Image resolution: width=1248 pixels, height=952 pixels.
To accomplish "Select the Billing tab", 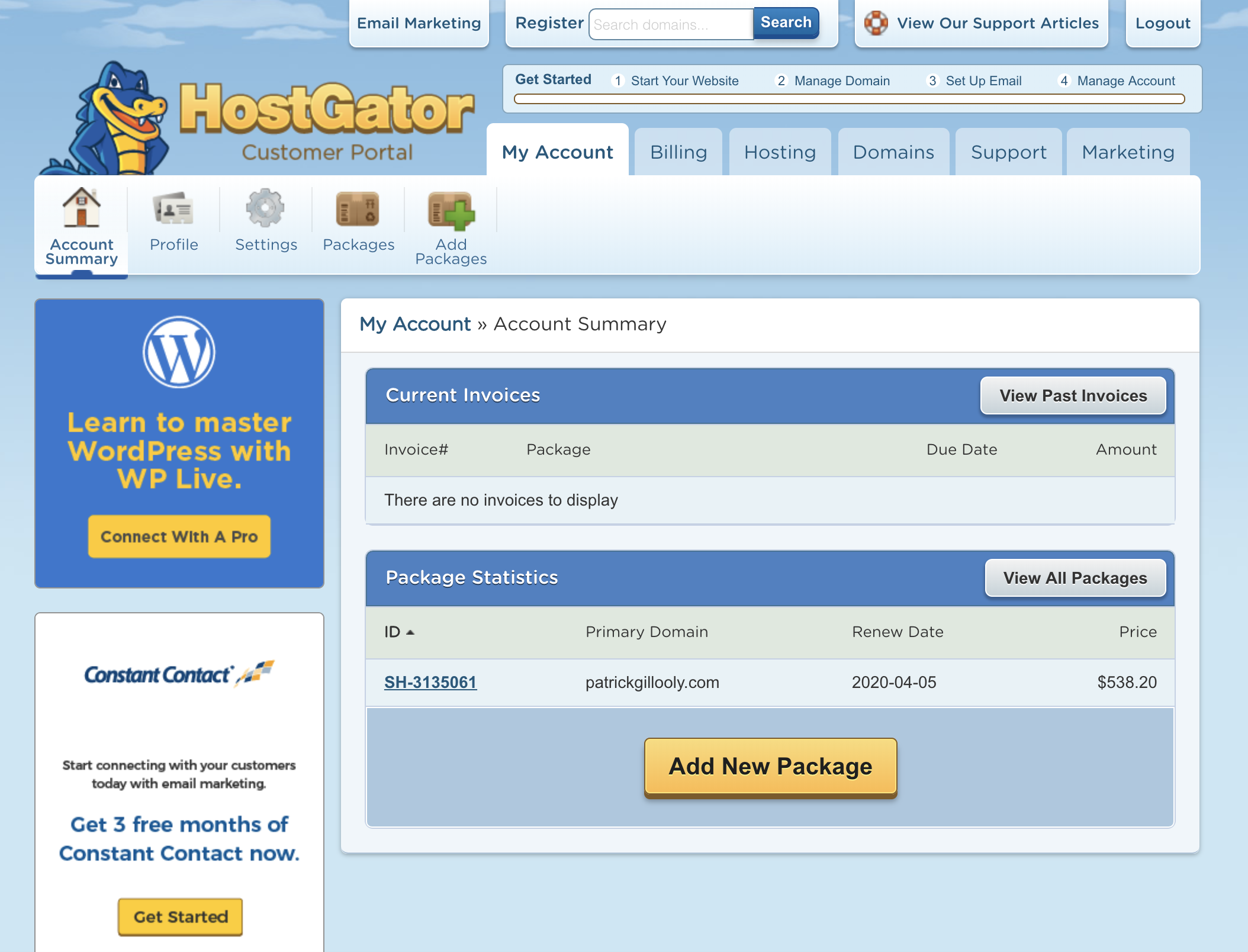I will tap(678, 152).
